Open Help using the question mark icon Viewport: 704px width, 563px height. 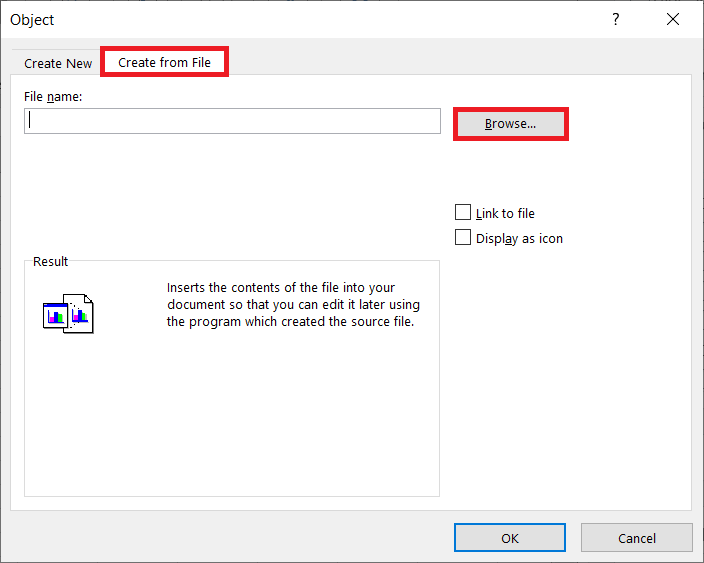615,19
